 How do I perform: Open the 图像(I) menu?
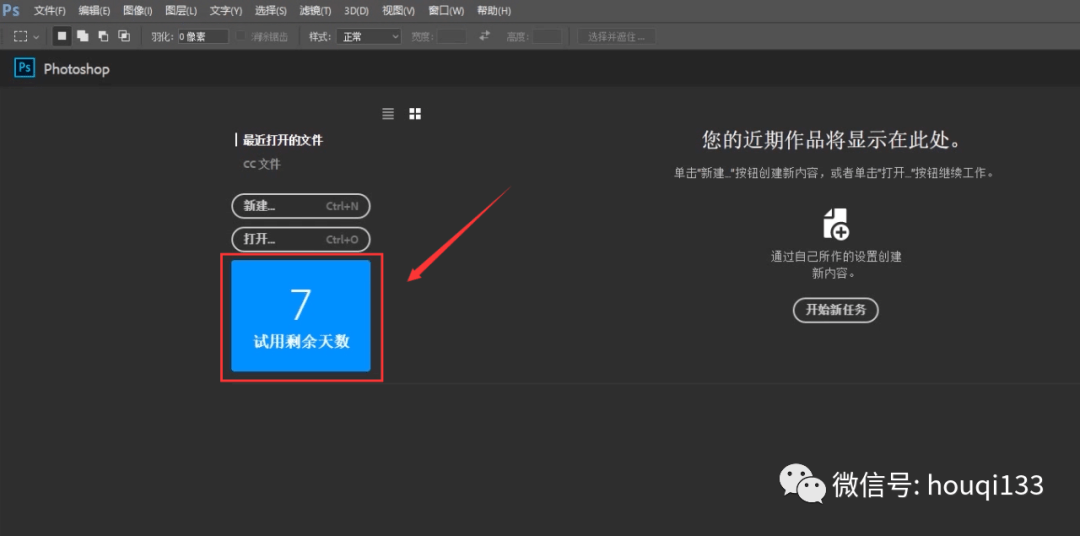pyautogui.click(x=137, y=11)
